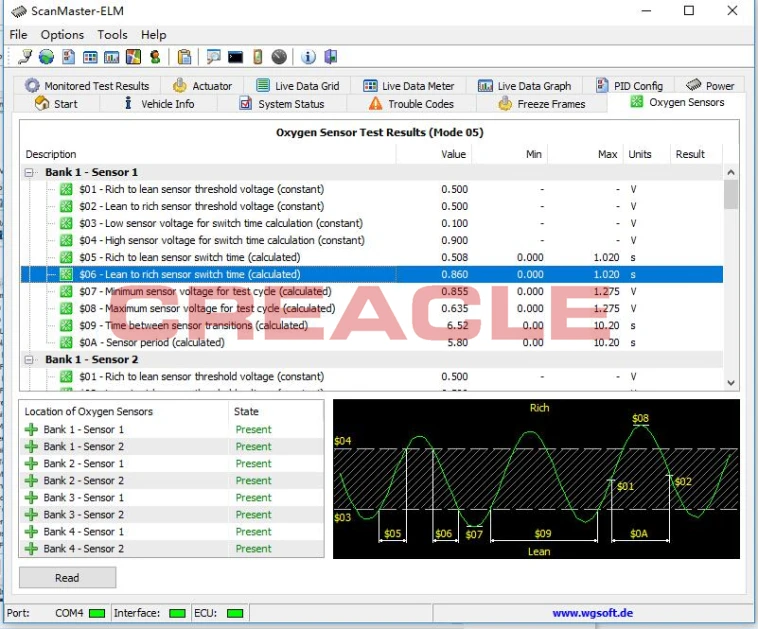This screenshot has width=758, height=629.
Task: Open the Options menu
Action: tap(62, 35)
